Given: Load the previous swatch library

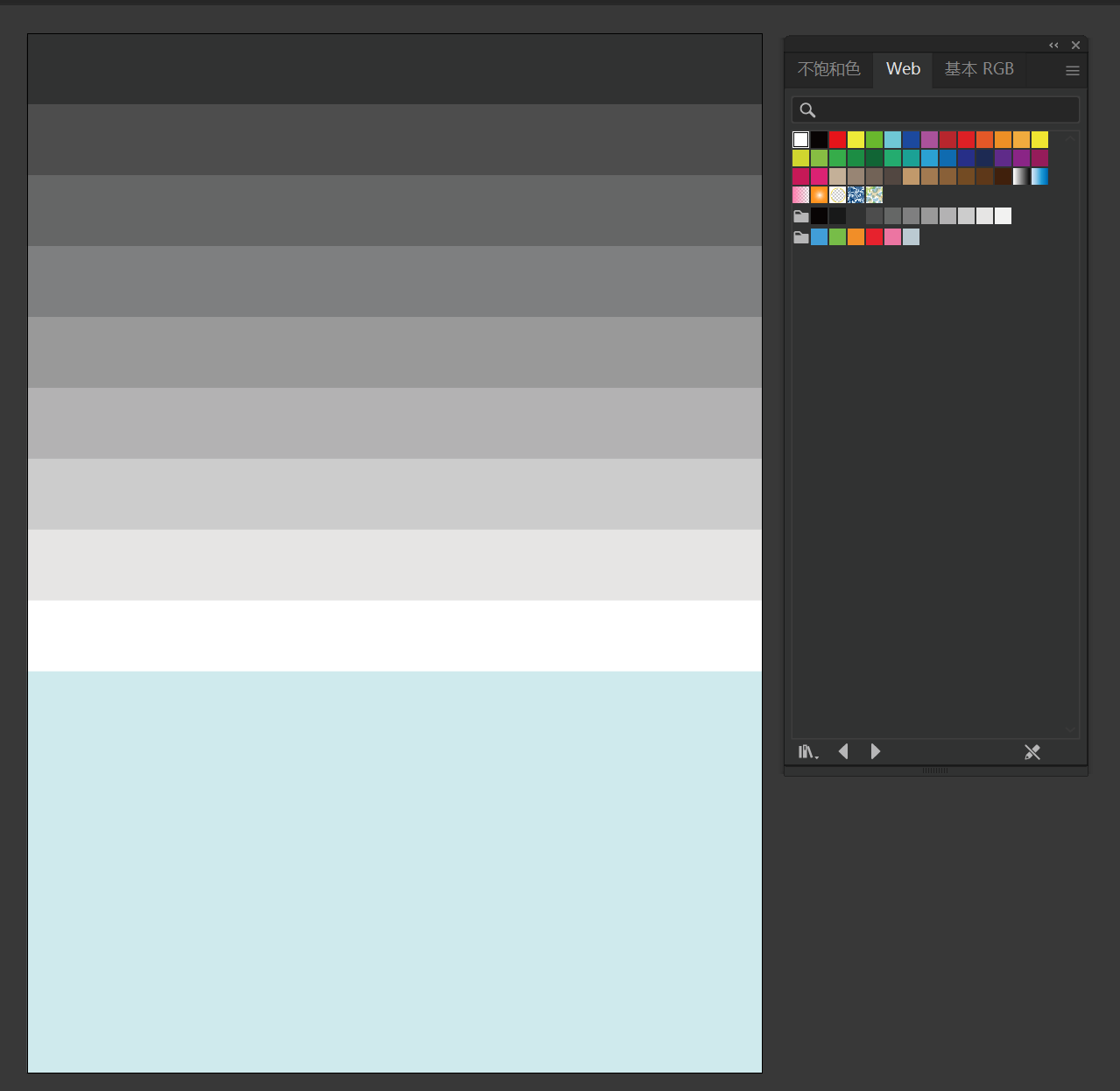Looking at the screenshot, I should pyautogui.click(x=843, y=751).
